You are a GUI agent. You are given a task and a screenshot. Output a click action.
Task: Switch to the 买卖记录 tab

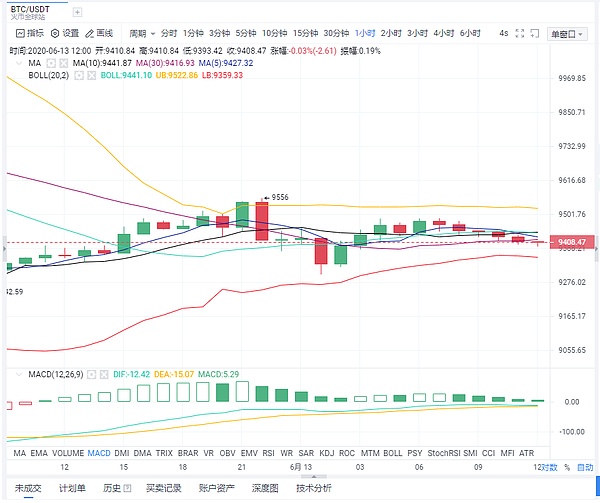(x=164, y=489)
